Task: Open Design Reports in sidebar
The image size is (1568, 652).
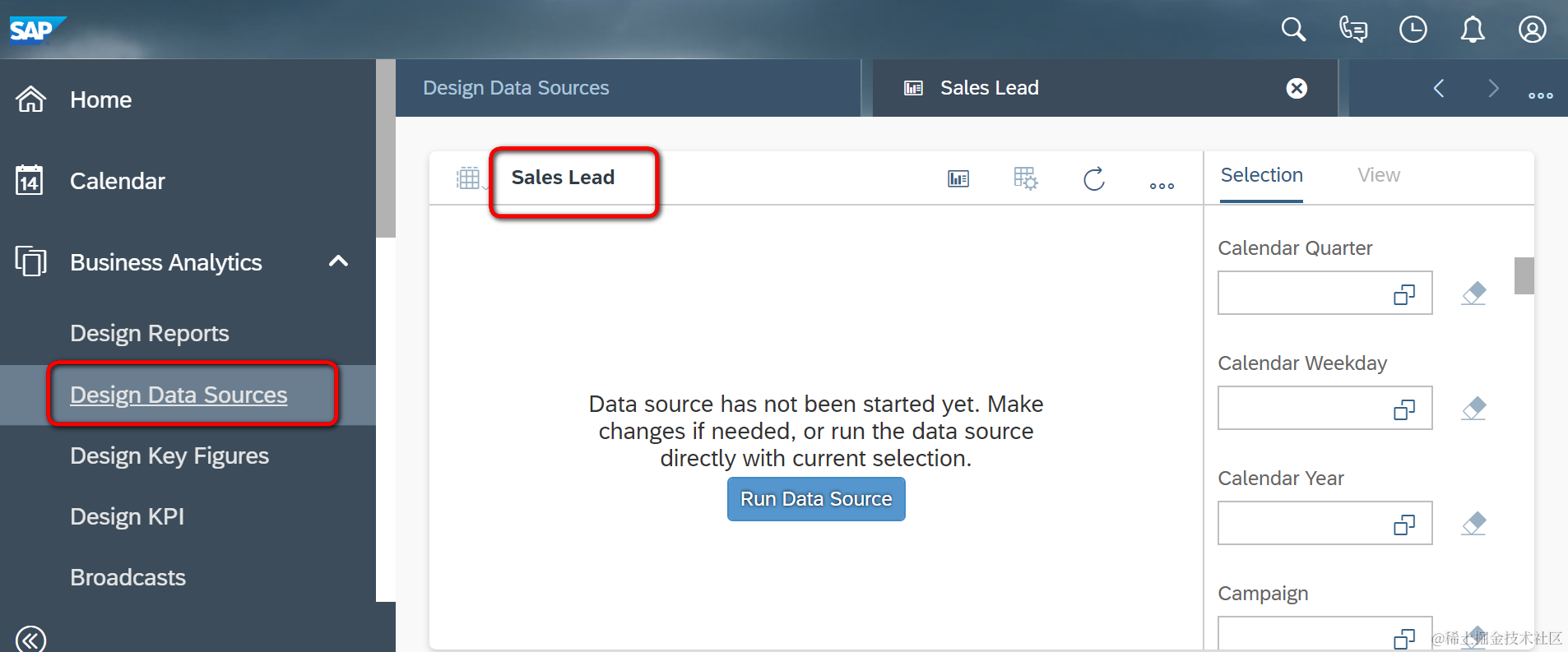Action: pos(150,333)
